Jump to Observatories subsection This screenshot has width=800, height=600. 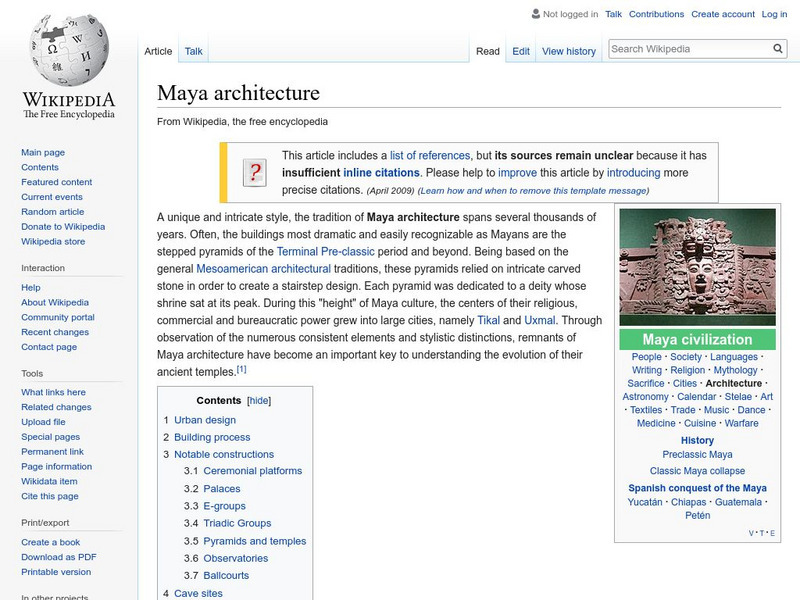coord(235,558)
